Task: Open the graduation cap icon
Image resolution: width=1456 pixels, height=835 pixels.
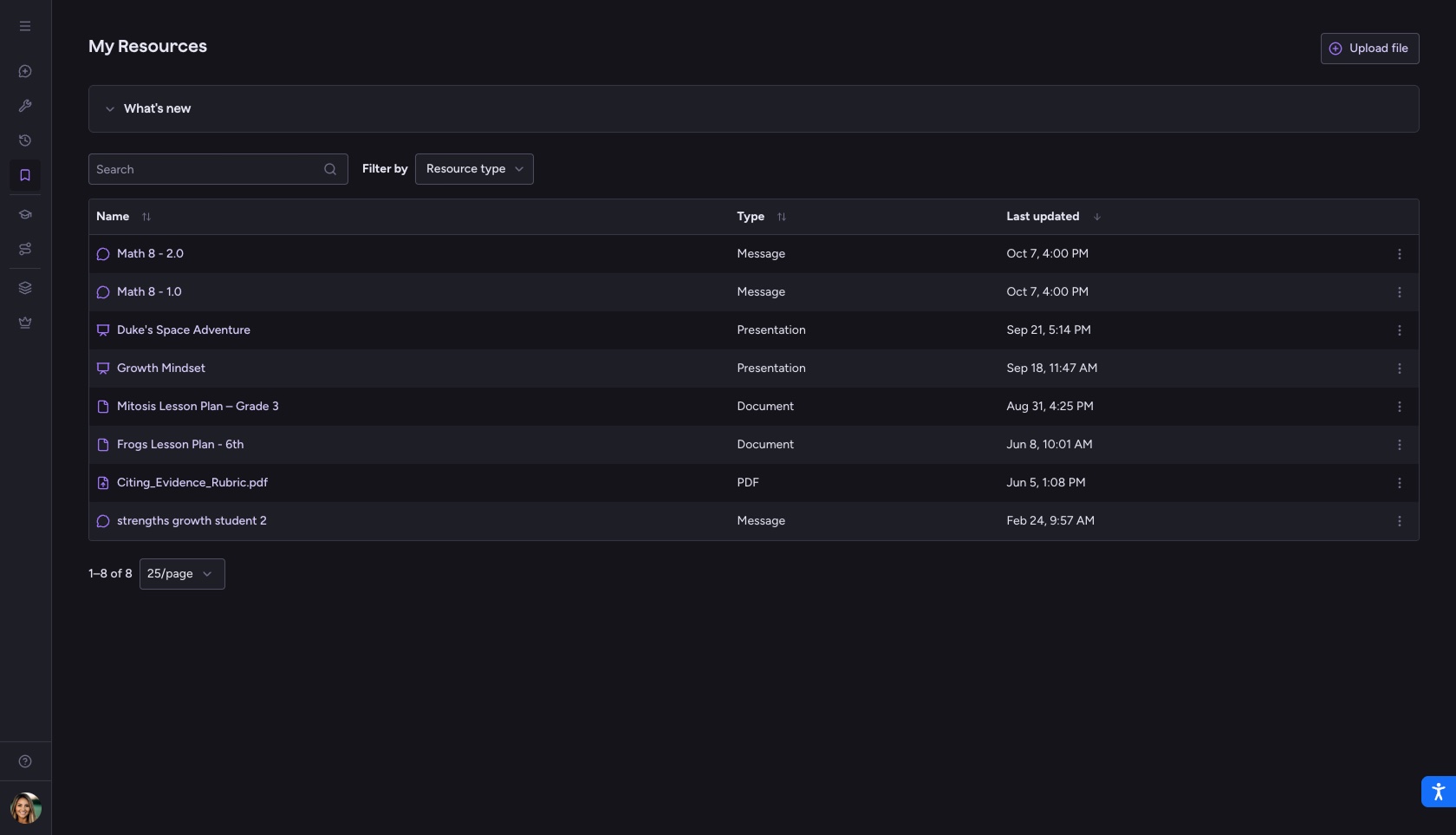Action: pos(25,214)
